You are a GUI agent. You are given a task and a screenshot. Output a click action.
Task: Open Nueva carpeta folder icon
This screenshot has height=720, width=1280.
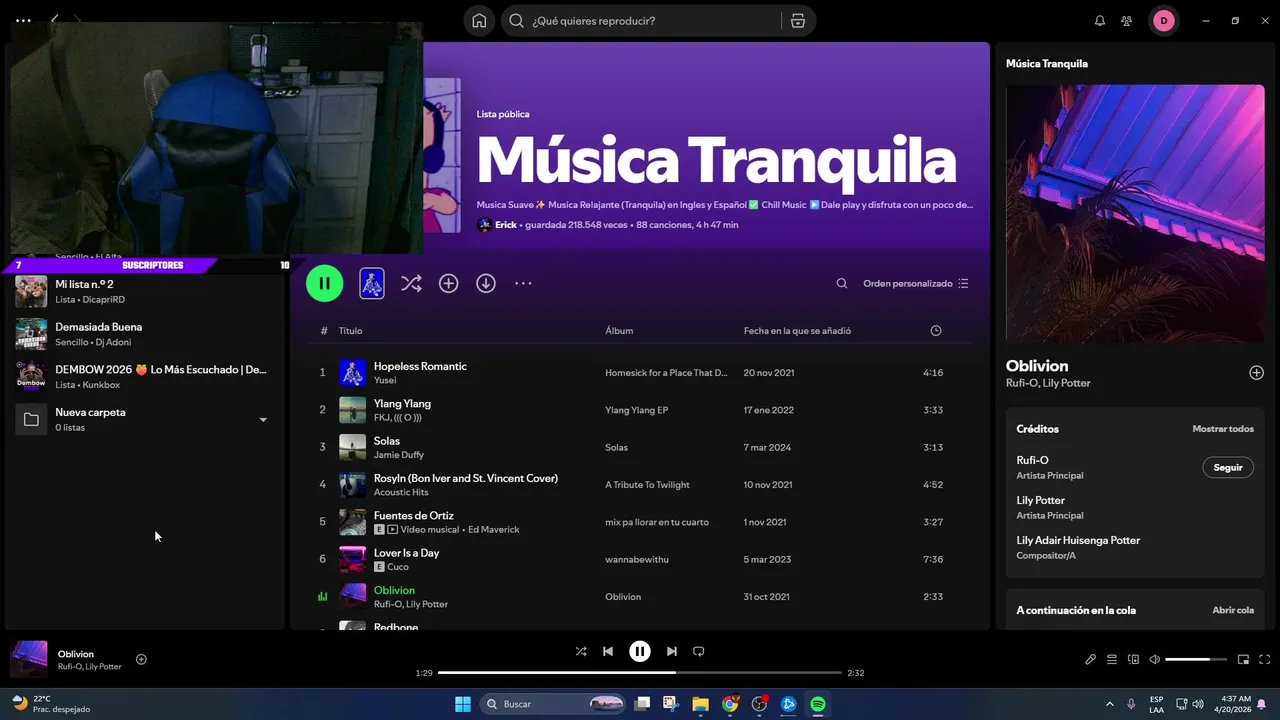tap(31, 419)
